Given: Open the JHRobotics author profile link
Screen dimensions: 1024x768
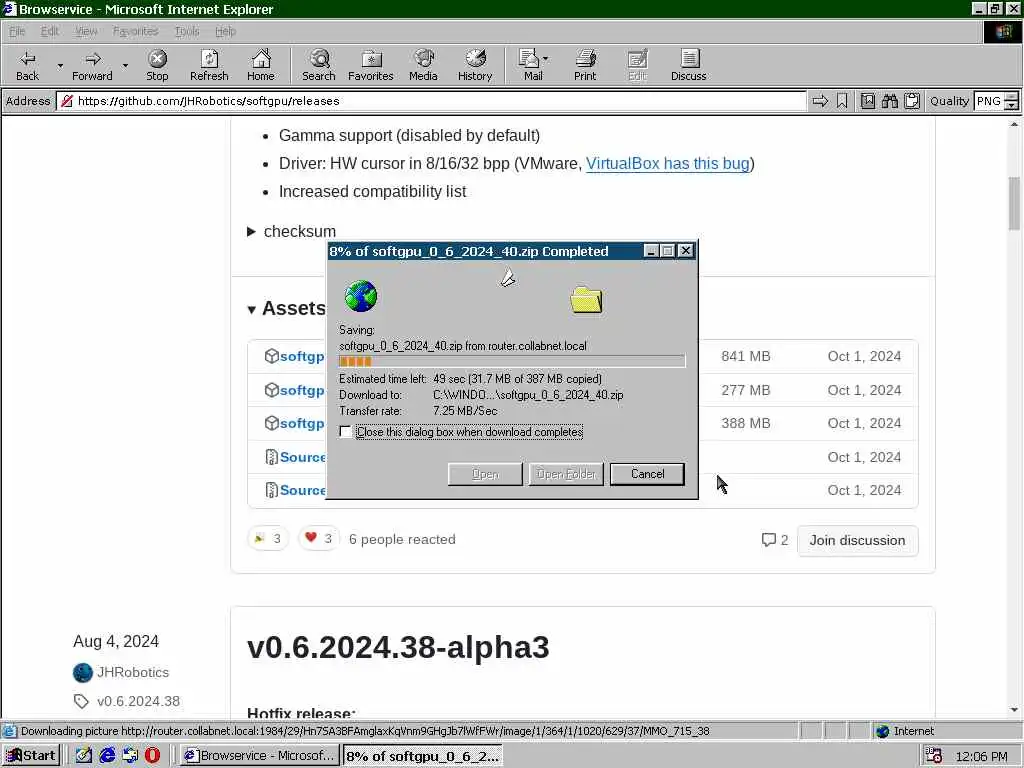Looking at the screenshot, I should (x=133, y=672).
